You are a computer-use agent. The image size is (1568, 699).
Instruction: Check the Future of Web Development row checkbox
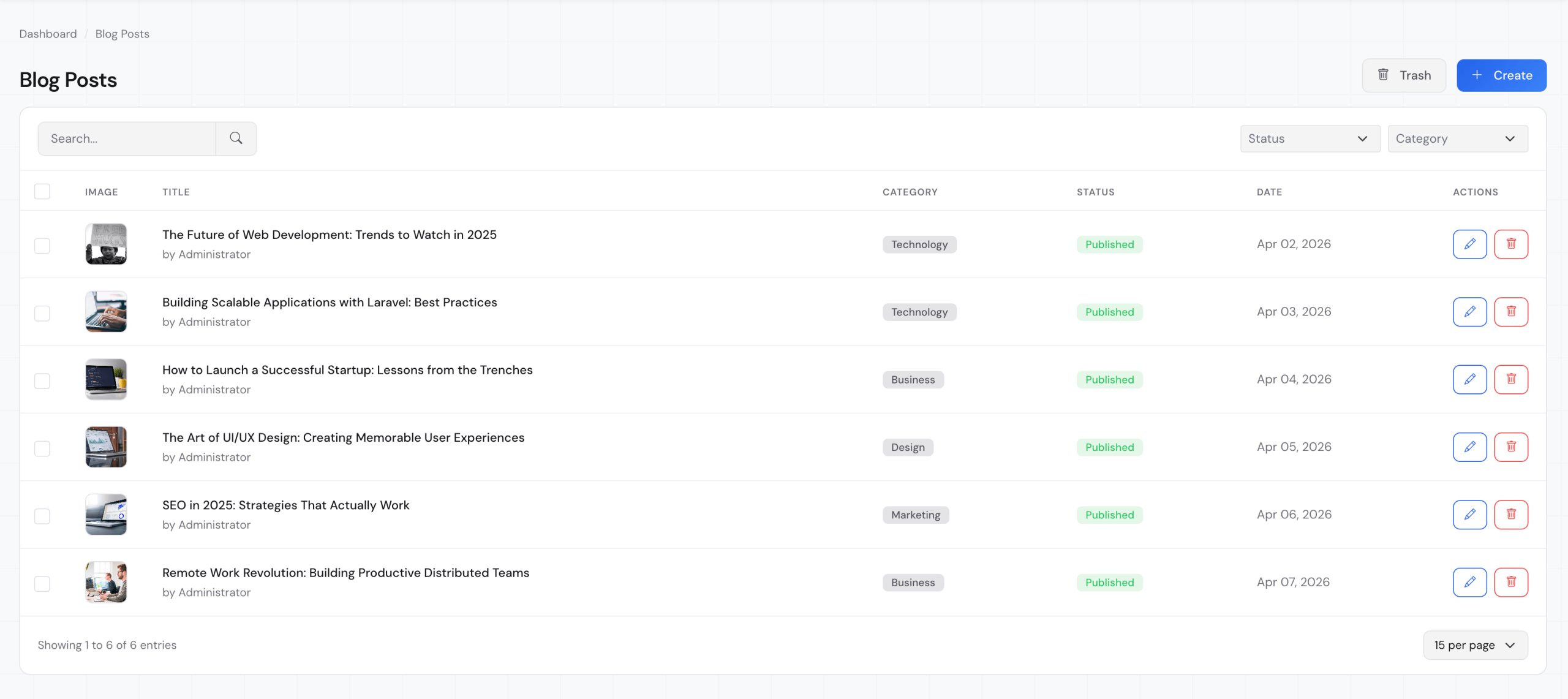(x=42, y=246)
